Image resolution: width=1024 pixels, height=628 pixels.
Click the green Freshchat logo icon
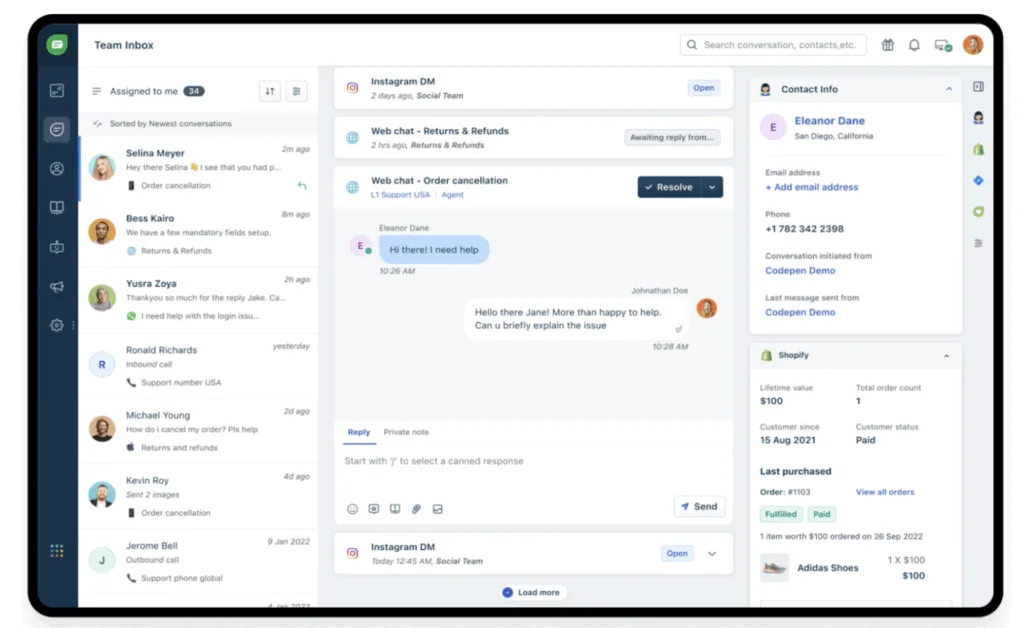(57, 44)
